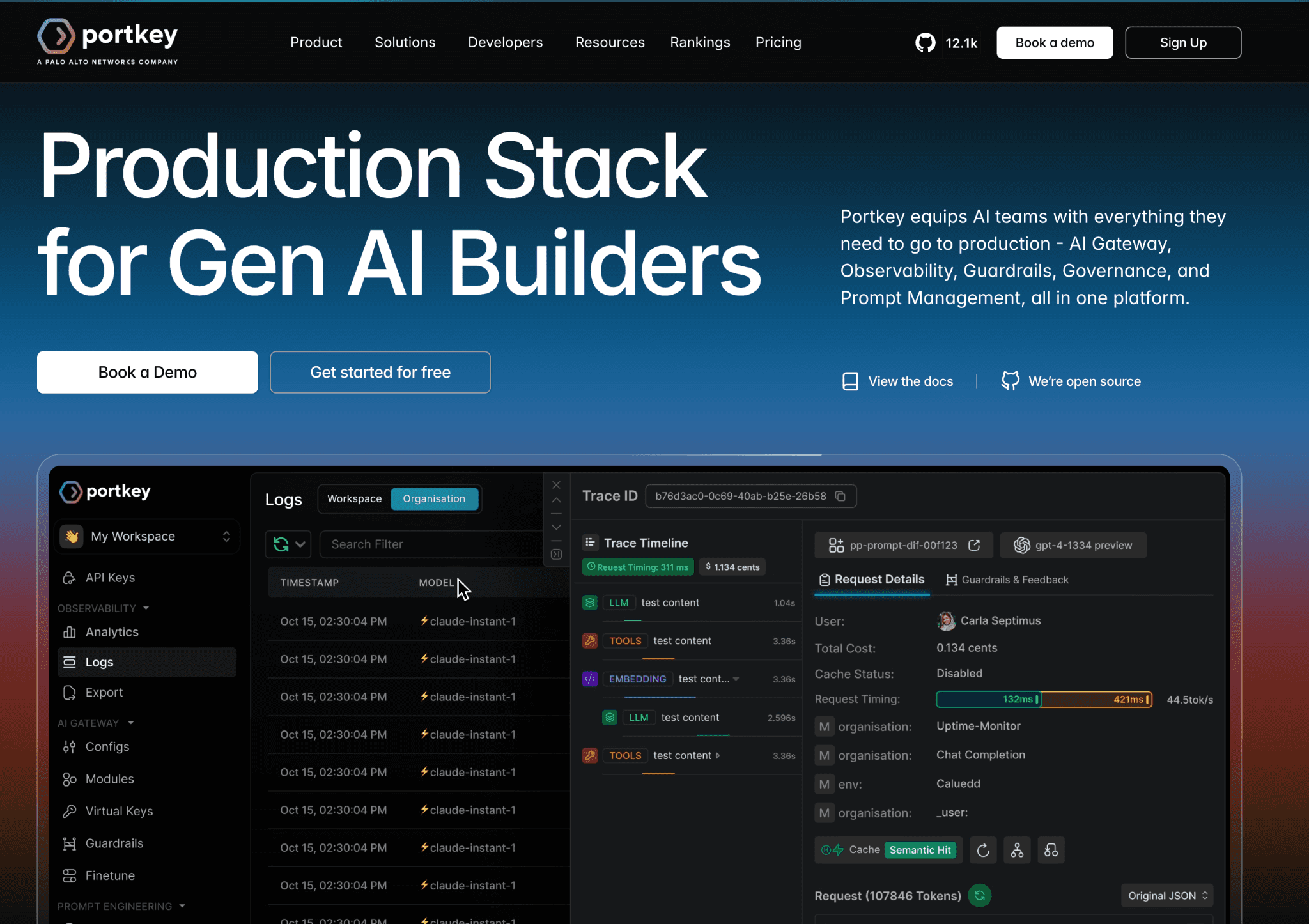Click the green refresh logs icon
Screen dimensions: 1309x924
pyautogui.click(x=281, y=544)
